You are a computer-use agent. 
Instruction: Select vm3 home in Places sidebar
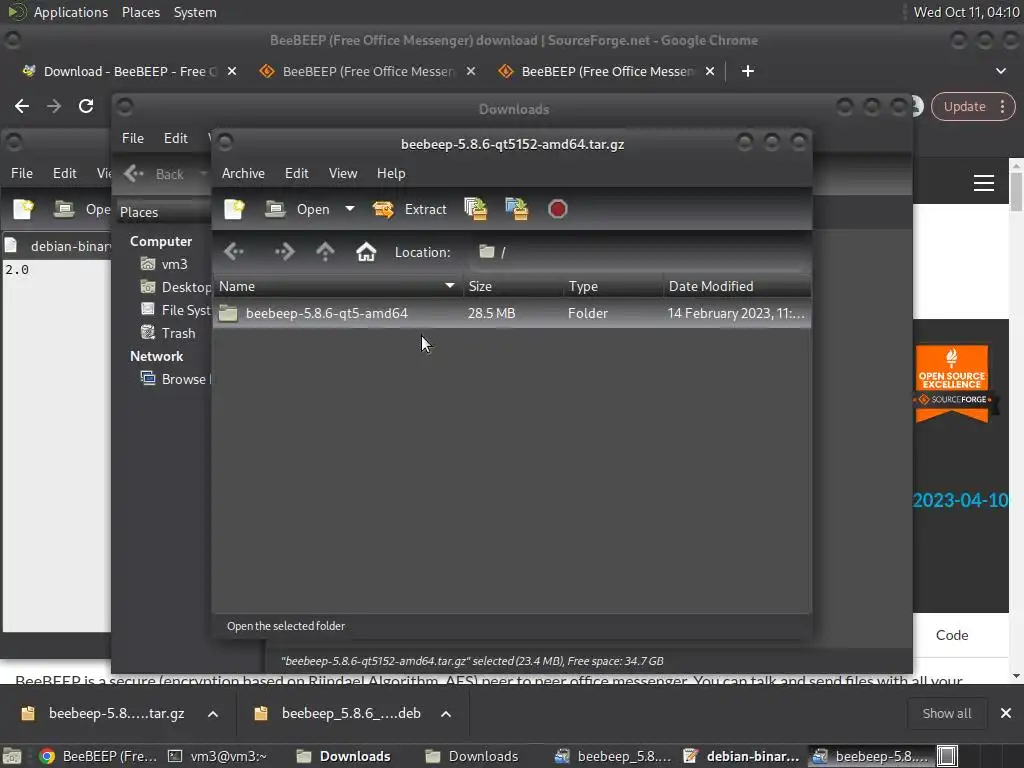(x=165, y=264)
